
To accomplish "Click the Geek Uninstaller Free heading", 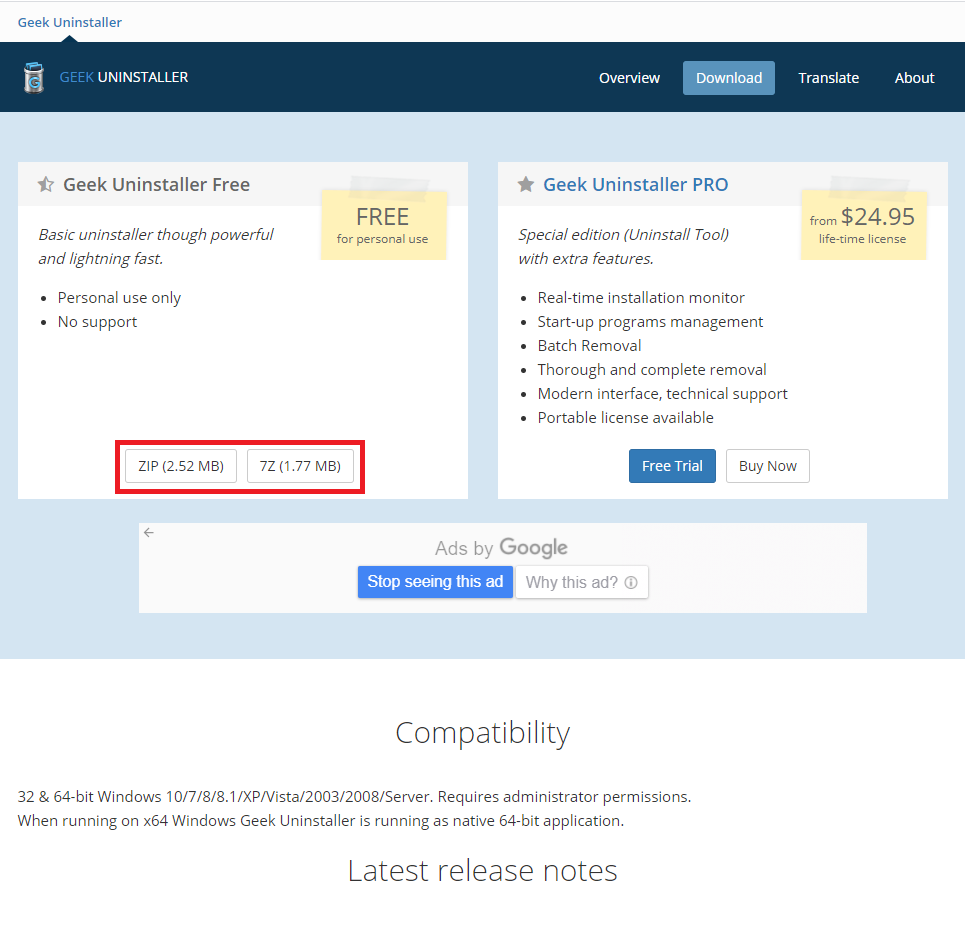I will point(156,185).
